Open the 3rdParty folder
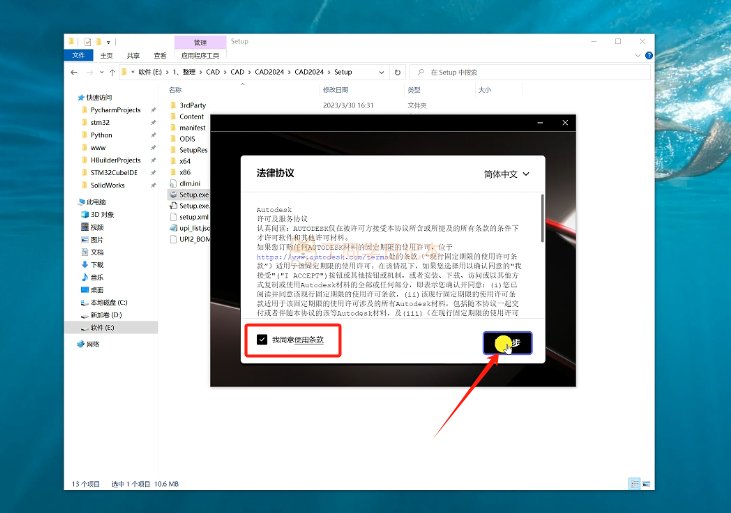Viewport: 731px width, 513px height. click(192, 104)
